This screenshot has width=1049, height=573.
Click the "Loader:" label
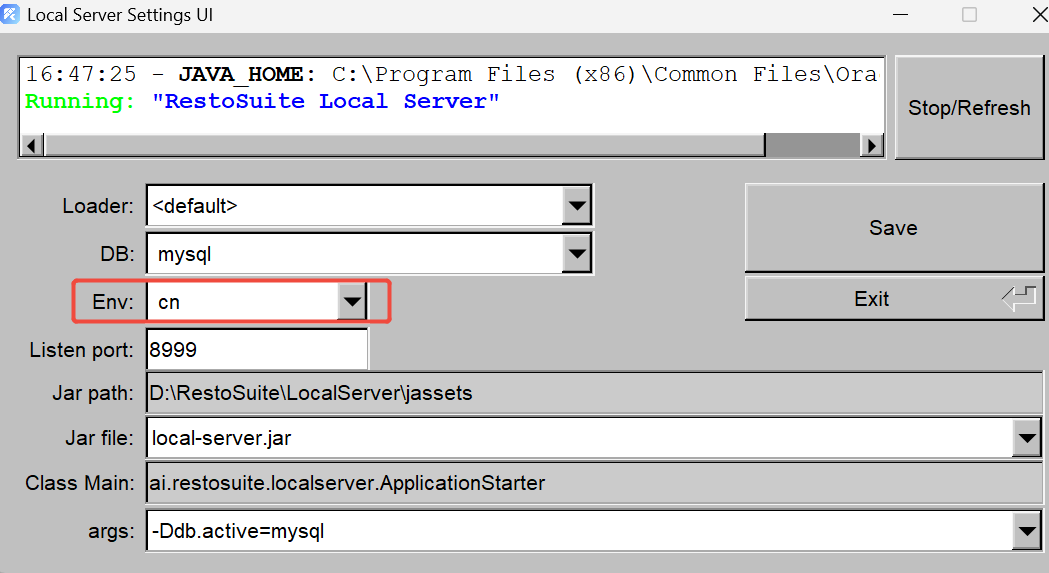point(98,206)
